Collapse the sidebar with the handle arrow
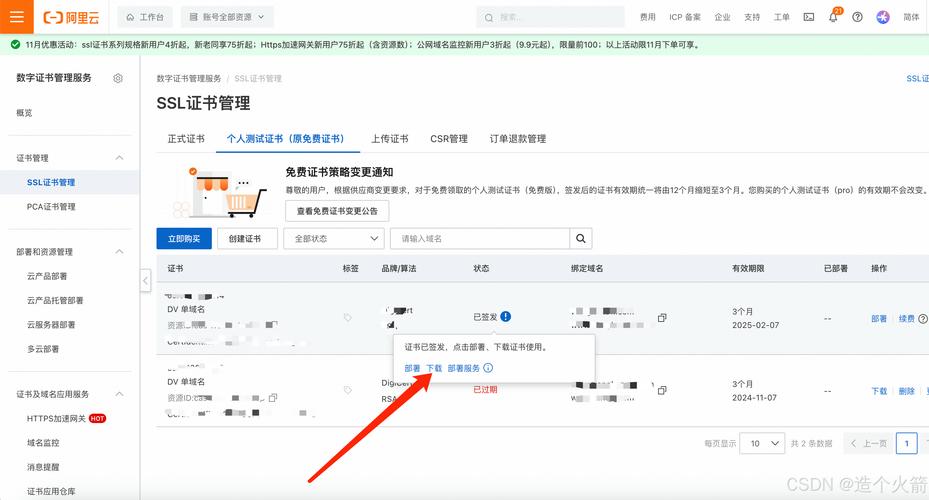929x500 pixels. pyautogui.click(x=146, y=280)
